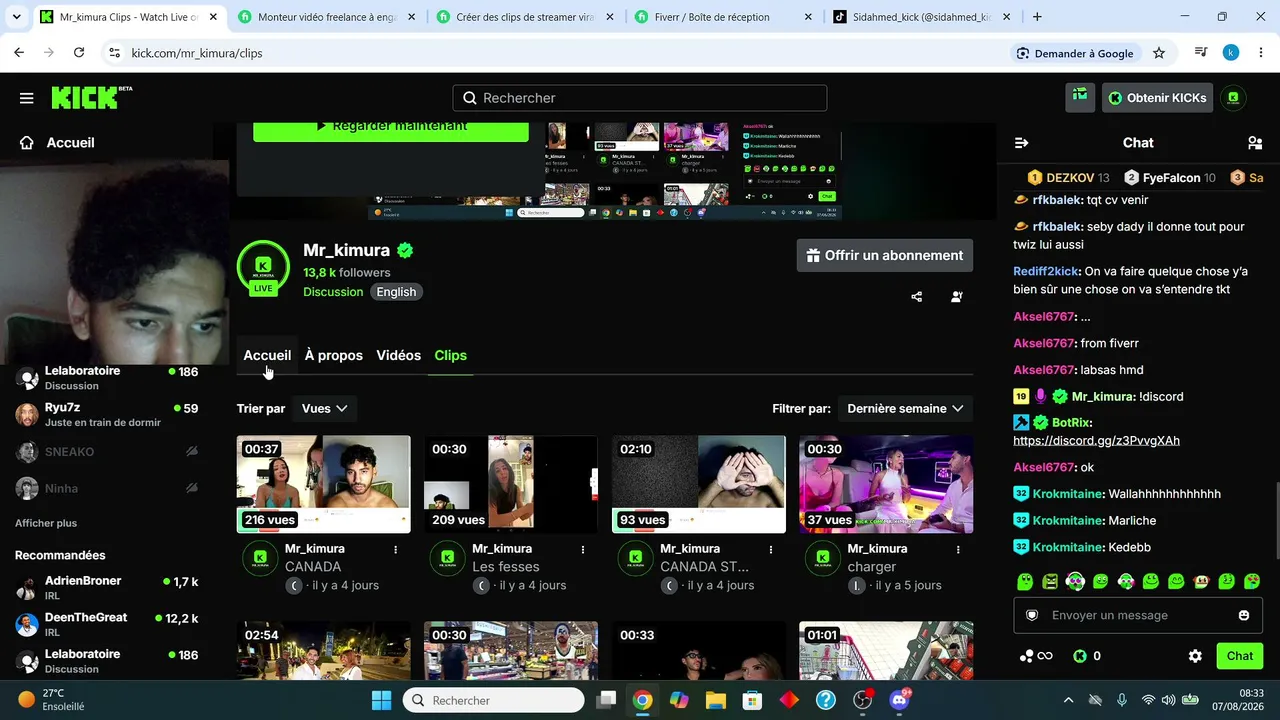1280x720 pixels.
Task: Open the Trier par Vues dropdown
Action: tap(324, 408)
